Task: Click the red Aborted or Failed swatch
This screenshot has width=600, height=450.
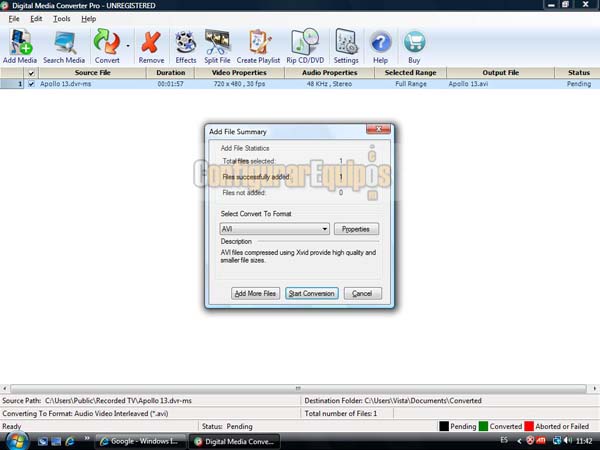Action: [529, 426]
